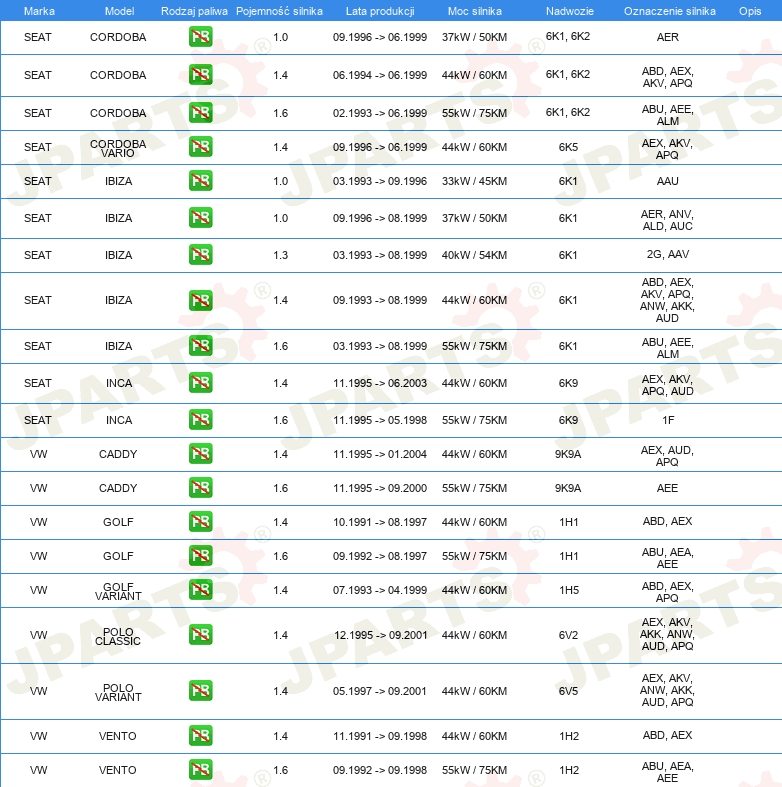
Task: Click body code 6V5 cell
Action: pyautogui.click(x=568, y=691)
